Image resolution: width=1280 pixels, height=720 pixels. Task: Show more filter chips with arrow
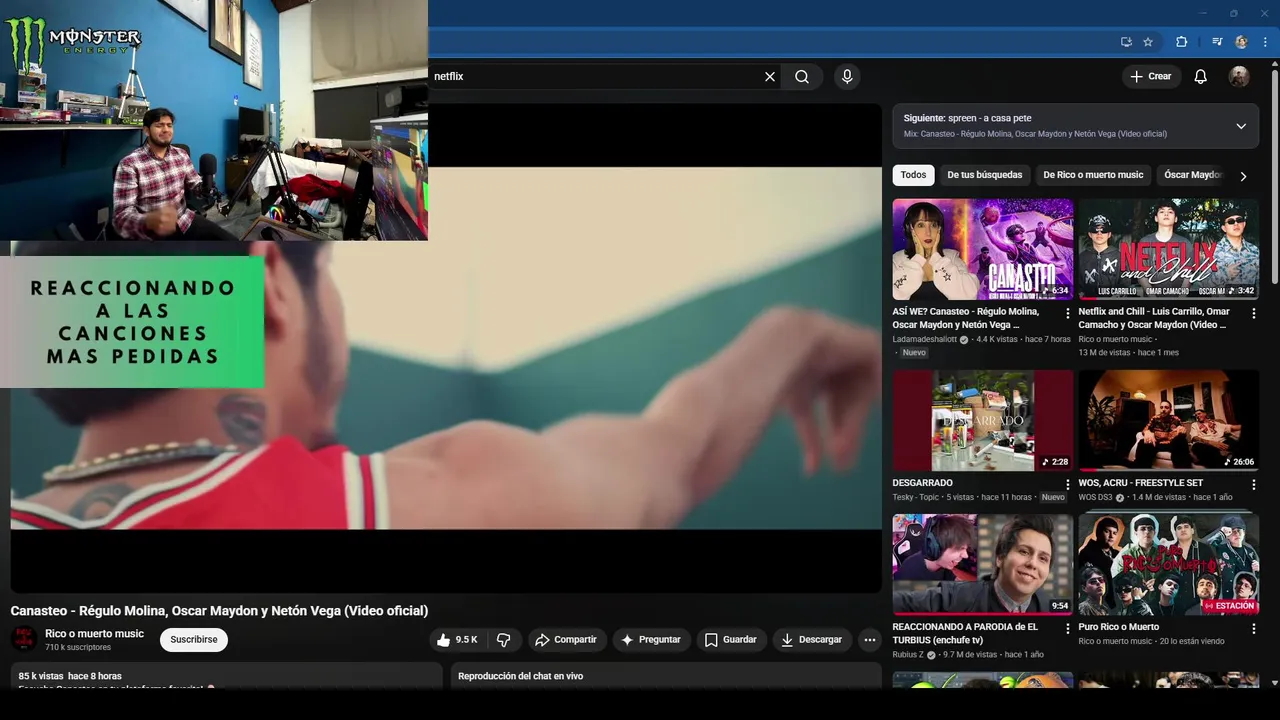1243,176
